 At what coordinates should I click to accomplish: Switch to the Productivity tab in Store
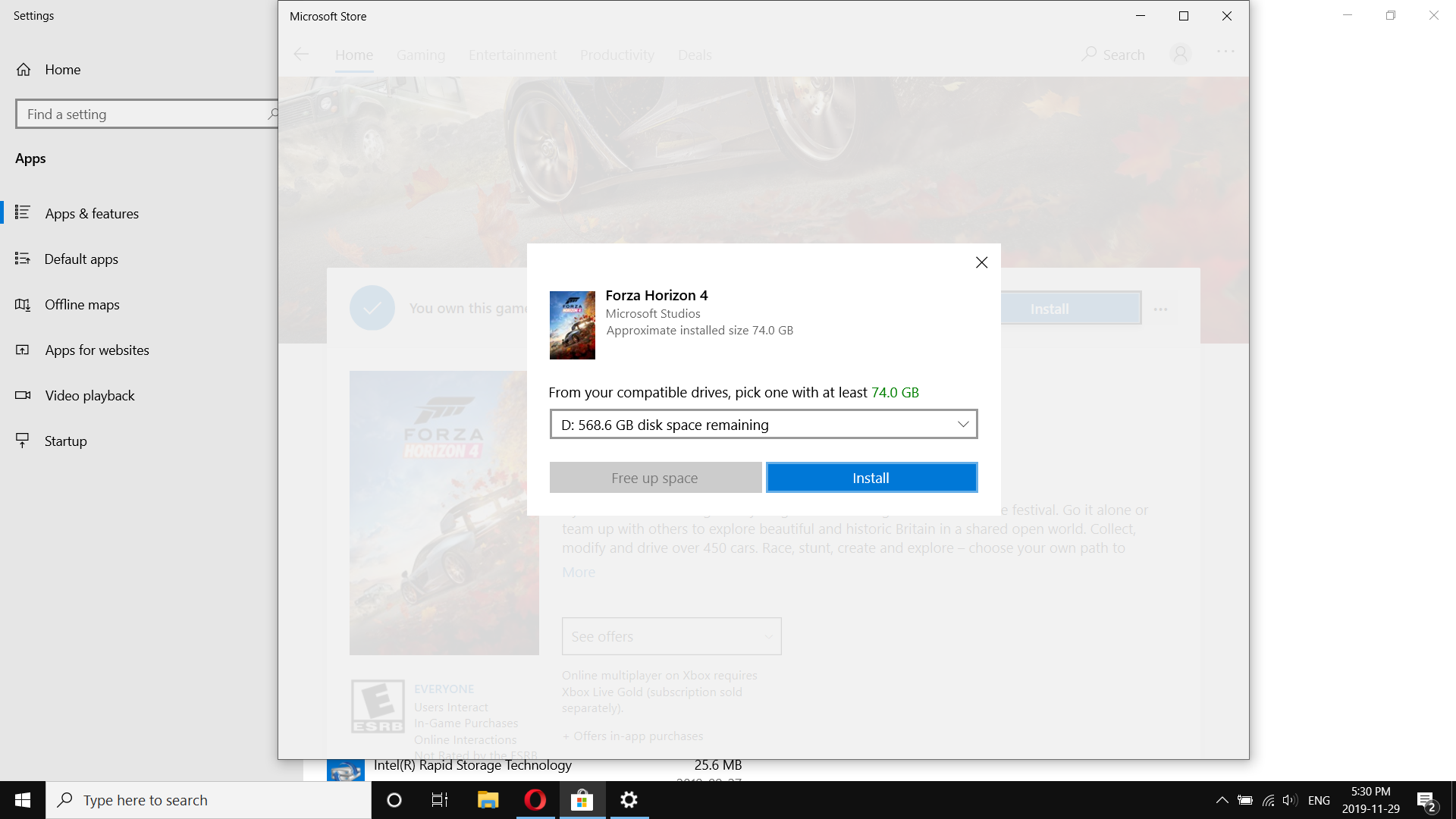click(x=617, y=55)
